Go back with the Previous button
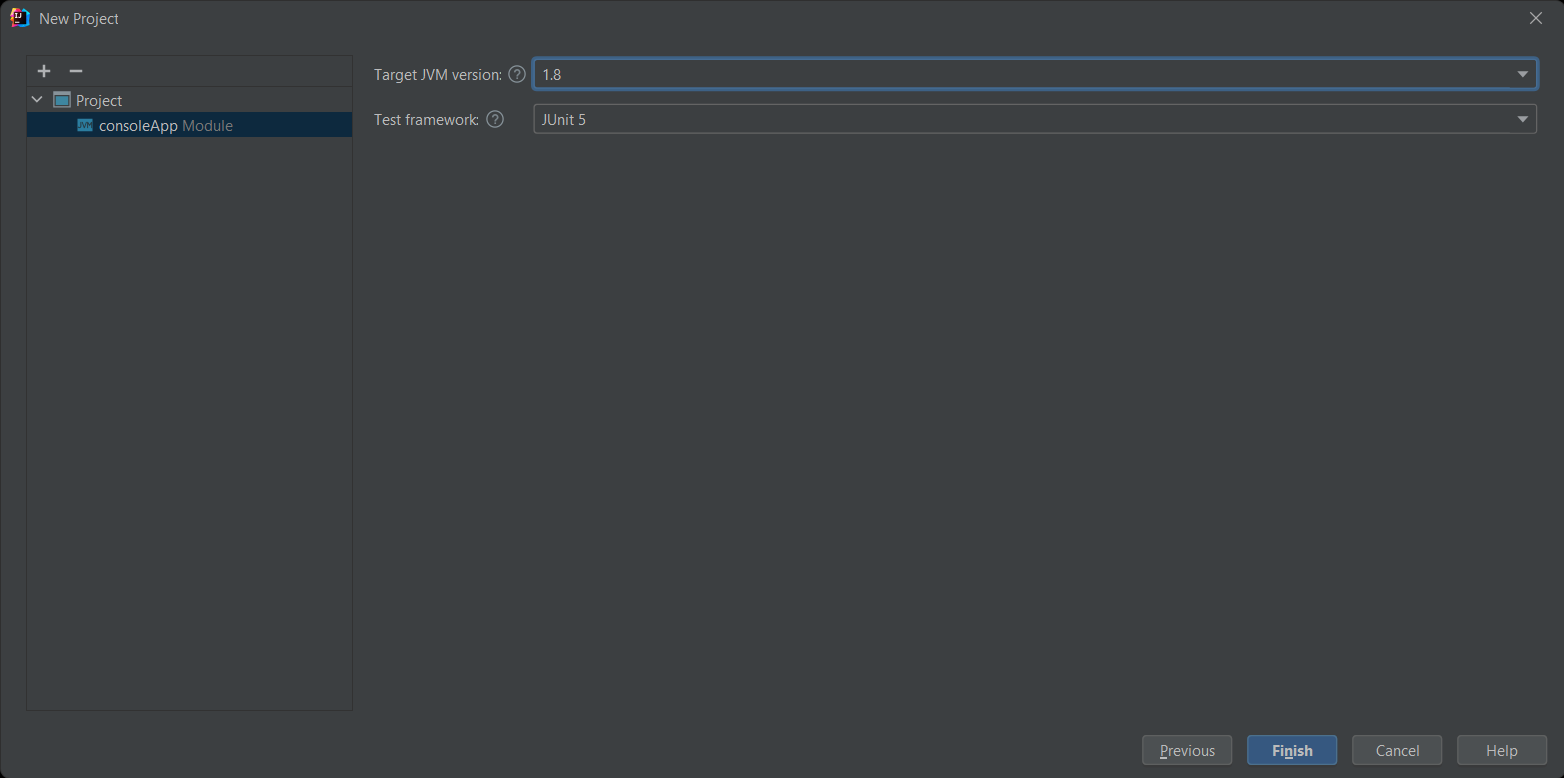 tap(1187, 750)
